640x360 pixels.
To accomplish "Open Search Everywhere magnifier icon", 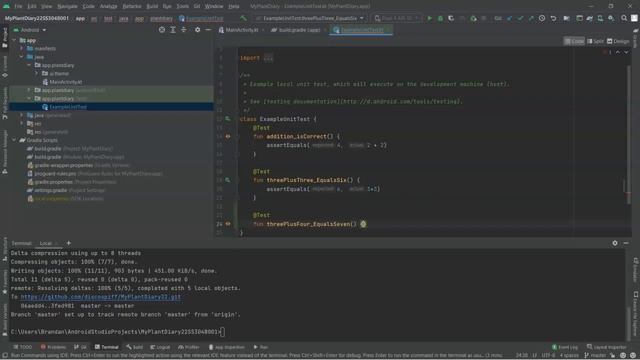I will tap(624, 18).
